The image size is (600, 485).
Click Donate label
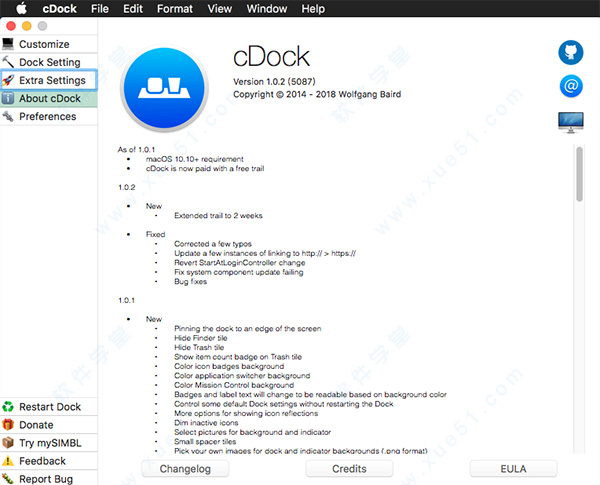(36, 425)
